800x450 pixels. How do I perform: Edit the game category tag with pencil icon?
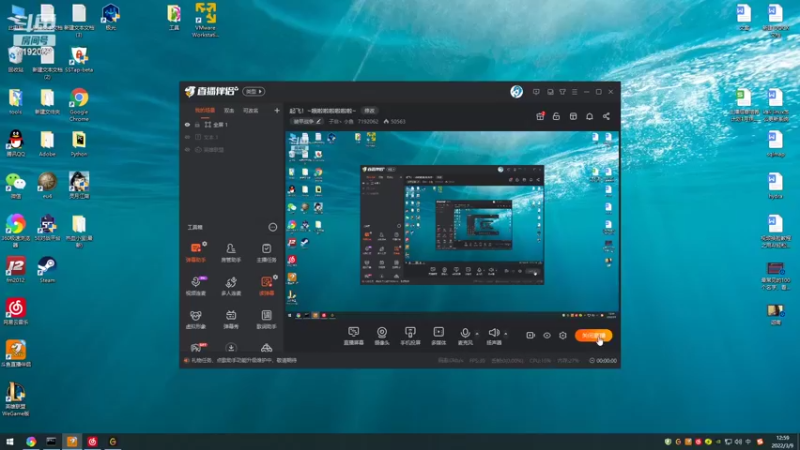(307, 121)
